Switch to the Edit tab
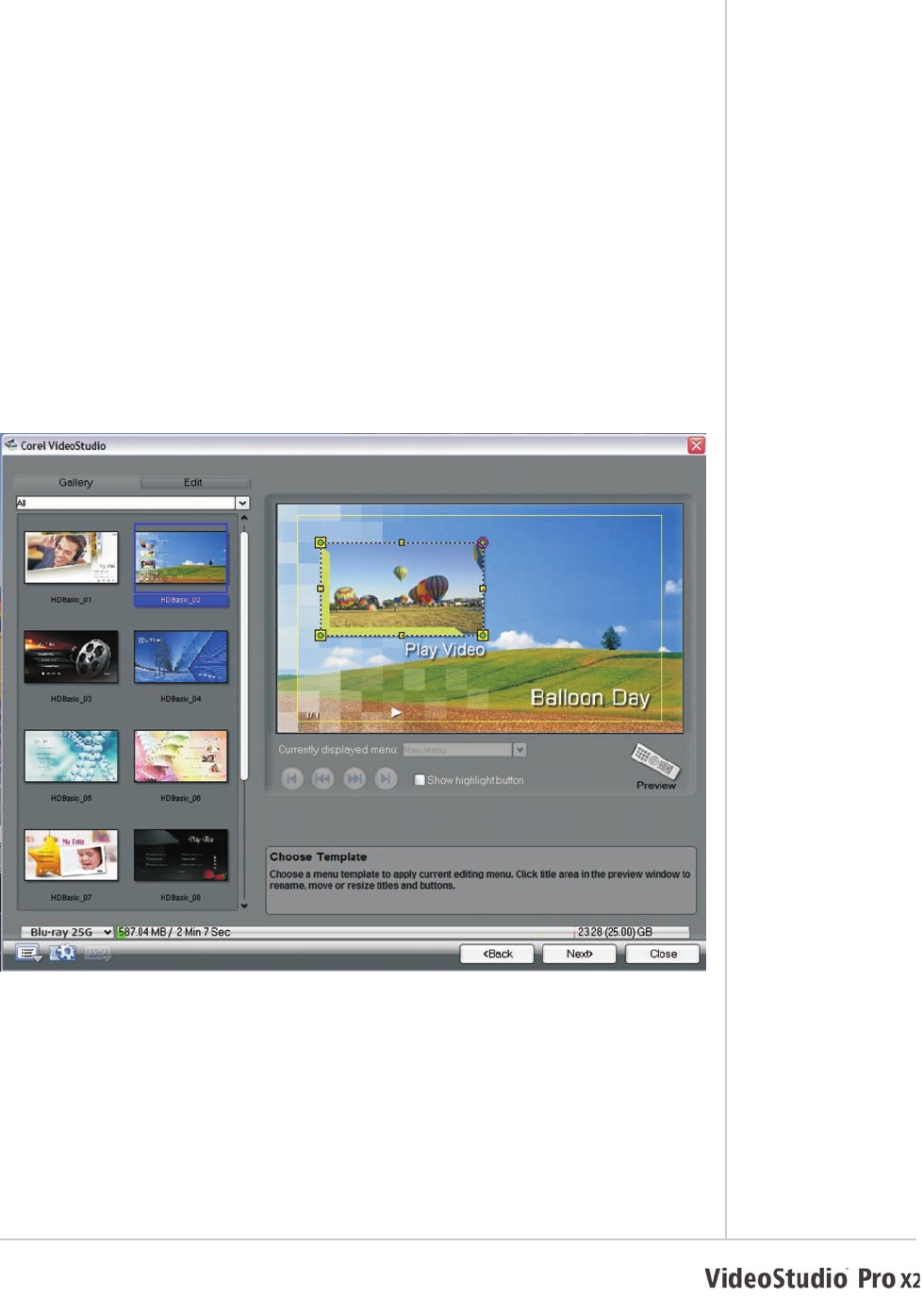The width and height of the screenshot is (924, 1297). click(193, 482)
